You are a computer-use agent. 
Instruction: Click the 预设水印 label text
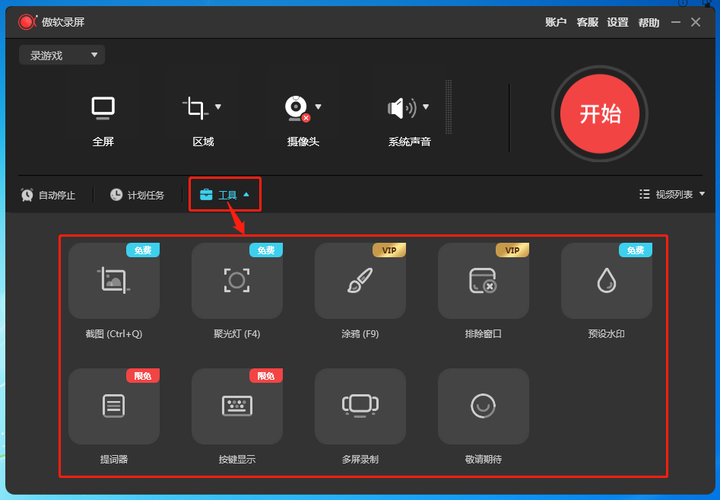(606, 334)
